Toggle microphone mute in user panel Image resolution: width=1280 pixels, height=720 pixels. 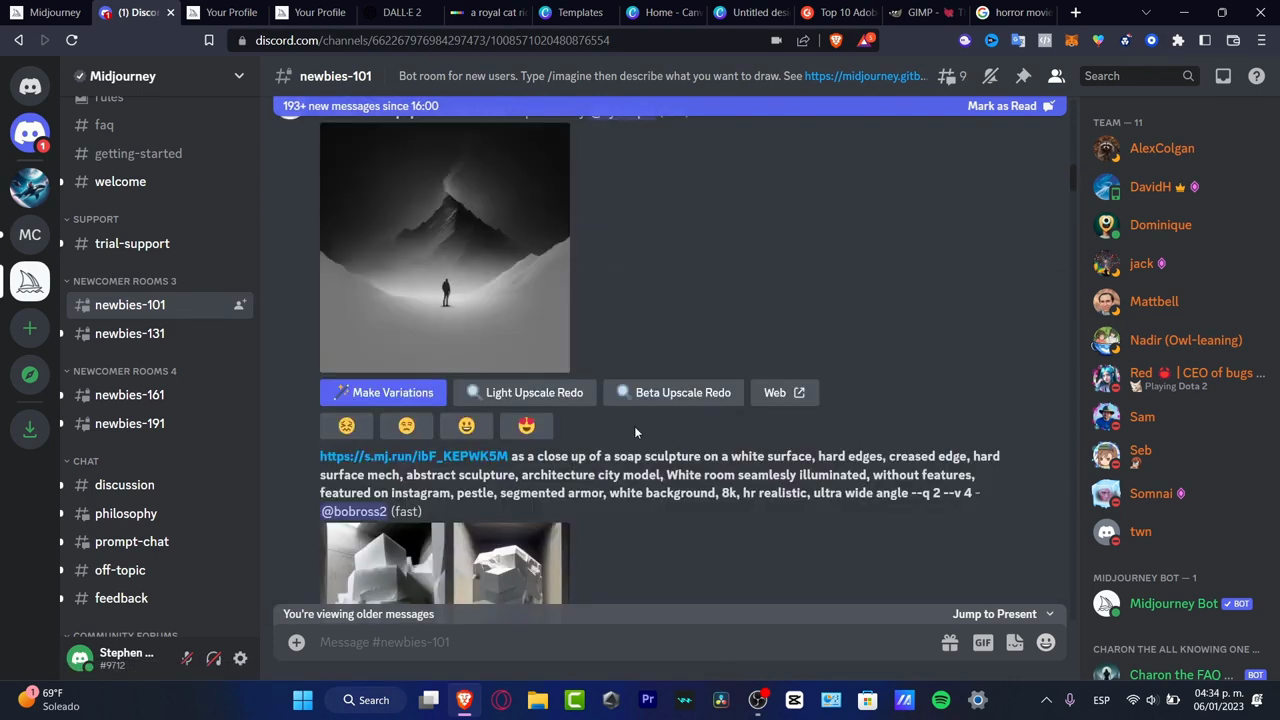pyautogui.click(x=186, y=658)
